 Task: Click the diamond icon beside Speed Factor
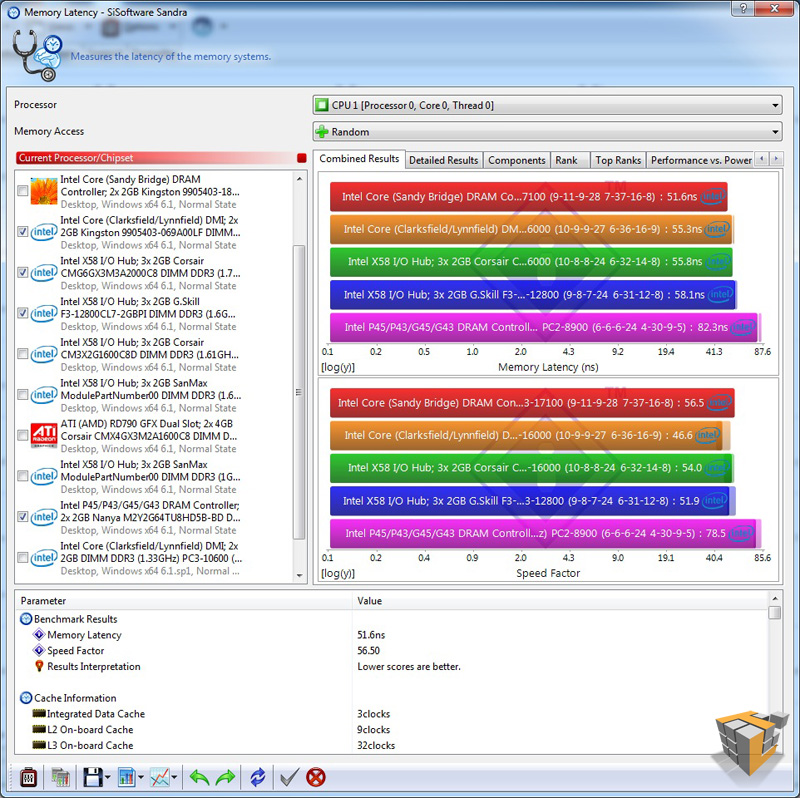coord(39,651)
